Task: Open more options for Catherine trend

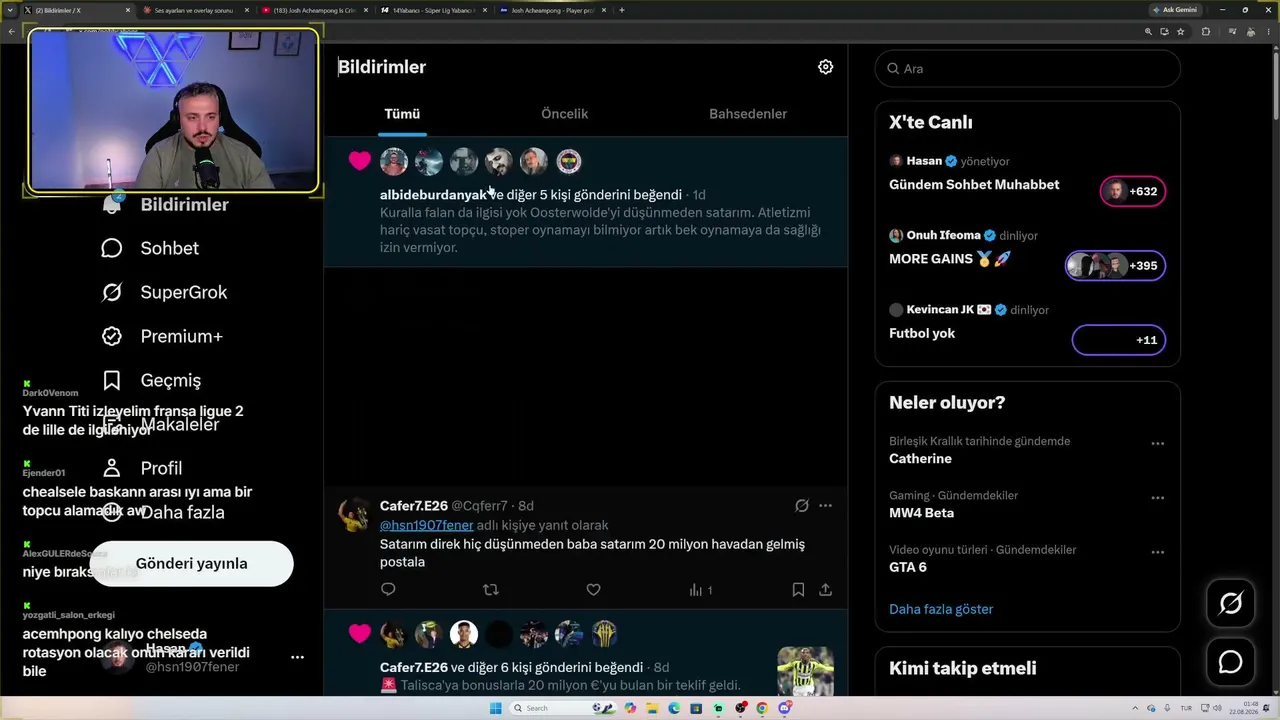Action: (1157, 443)
